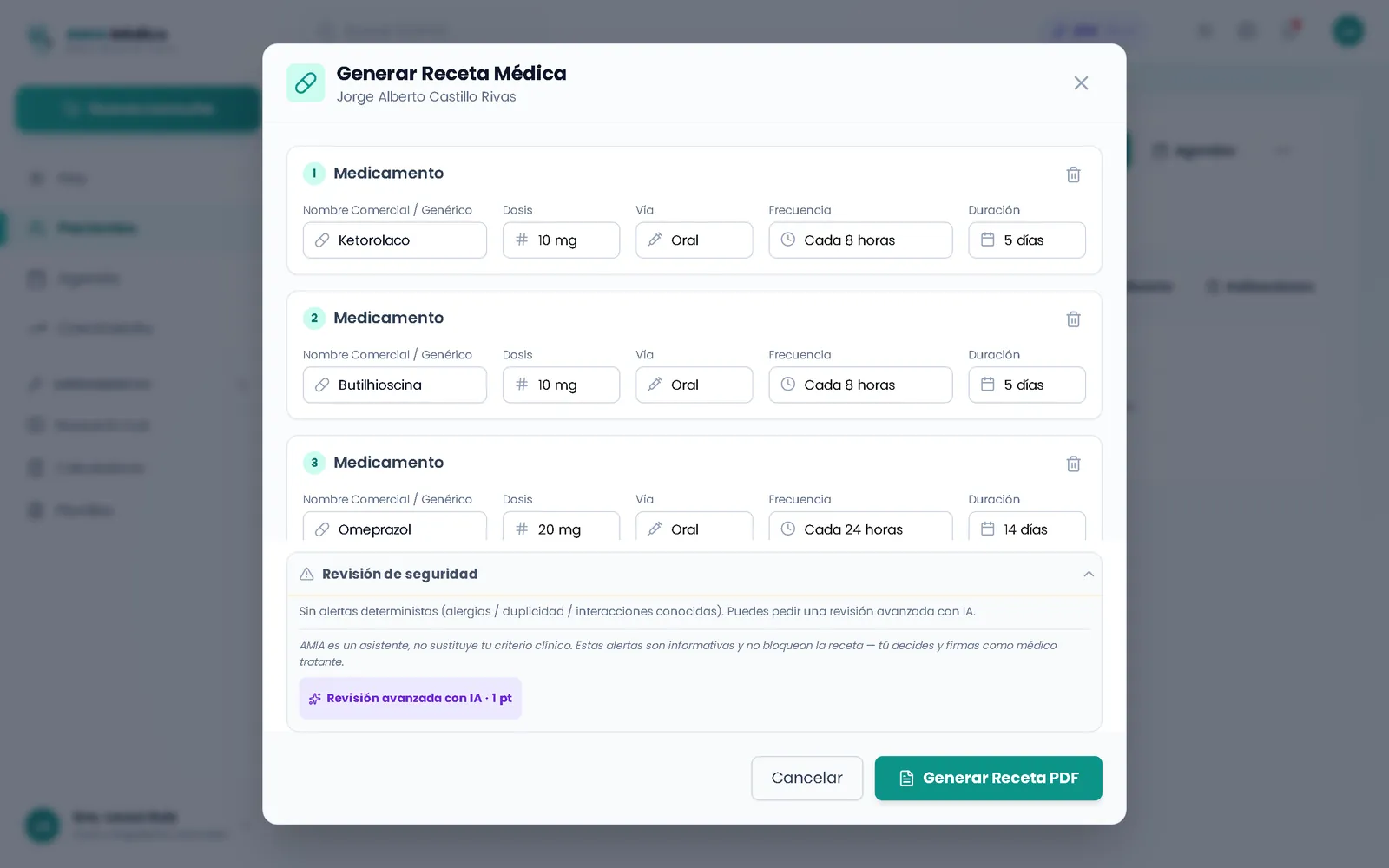Click the Revisión de seguridad heading text

click(399, 574)
